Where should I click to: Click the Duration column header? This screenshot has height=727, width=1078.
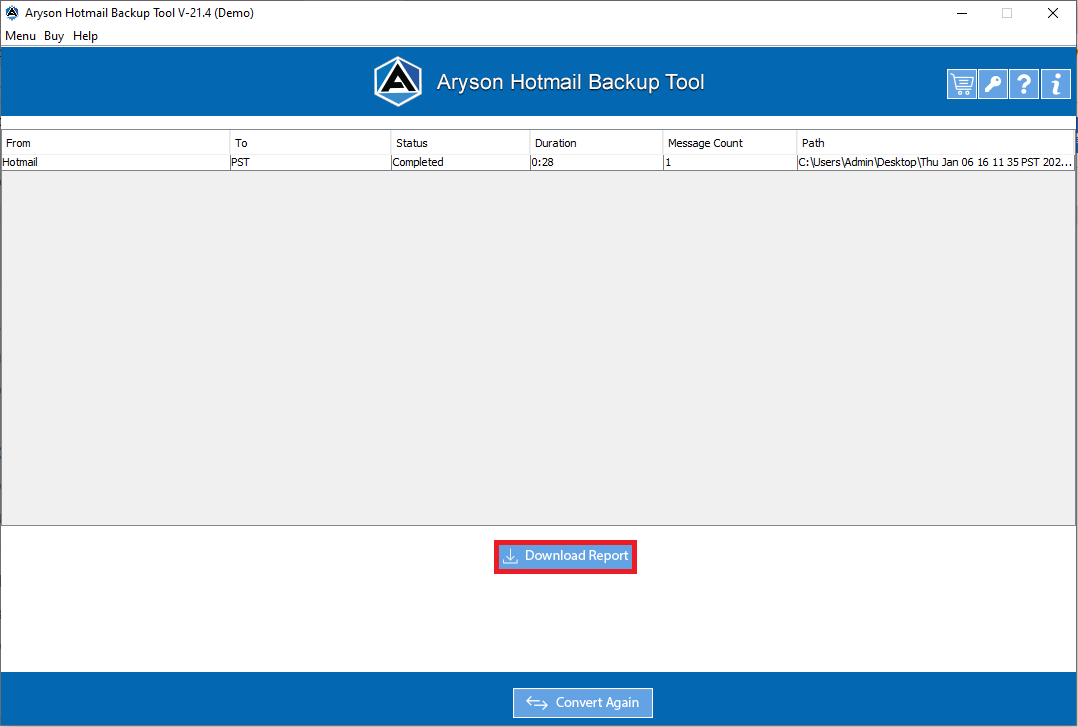(x=596, y=143)
